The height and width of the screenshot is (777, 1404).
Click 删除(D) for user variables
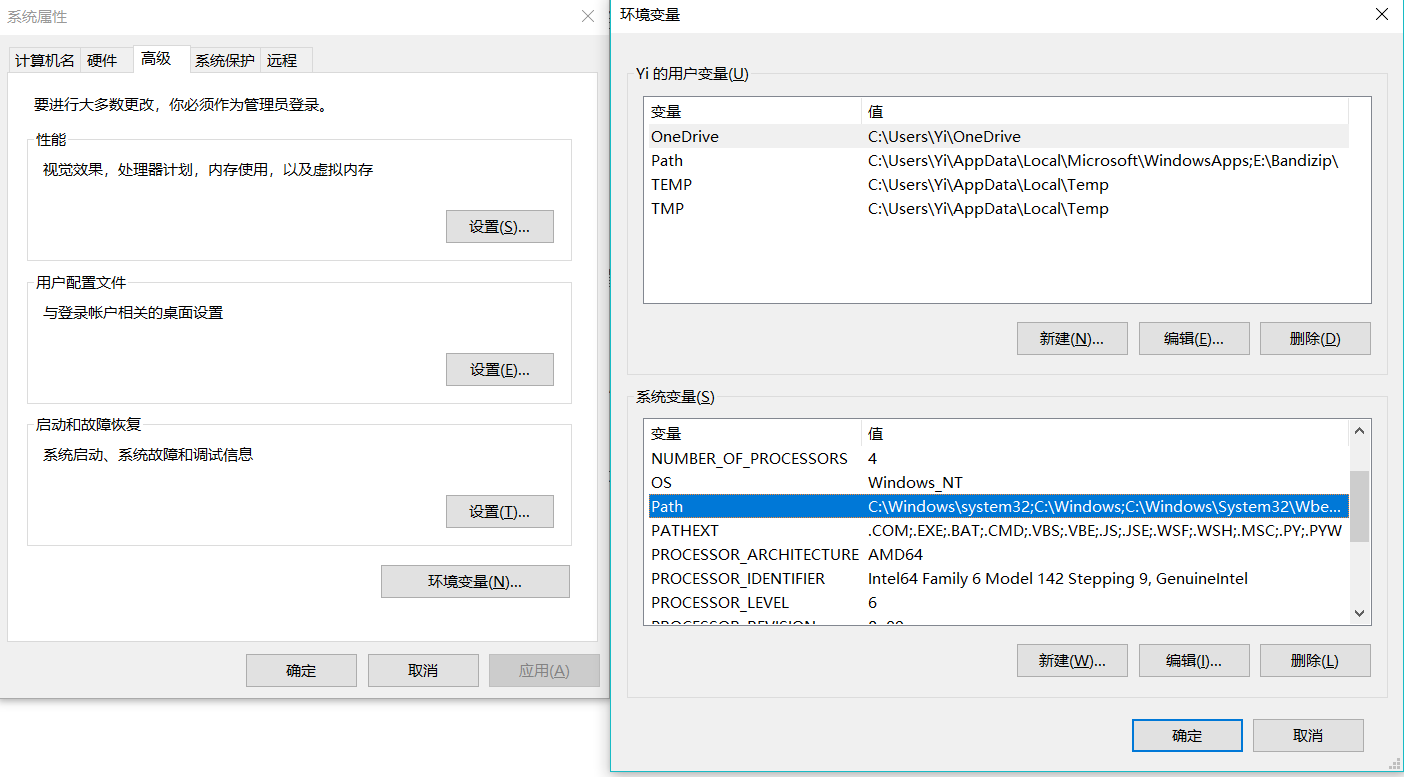[x=1315, y=339]
